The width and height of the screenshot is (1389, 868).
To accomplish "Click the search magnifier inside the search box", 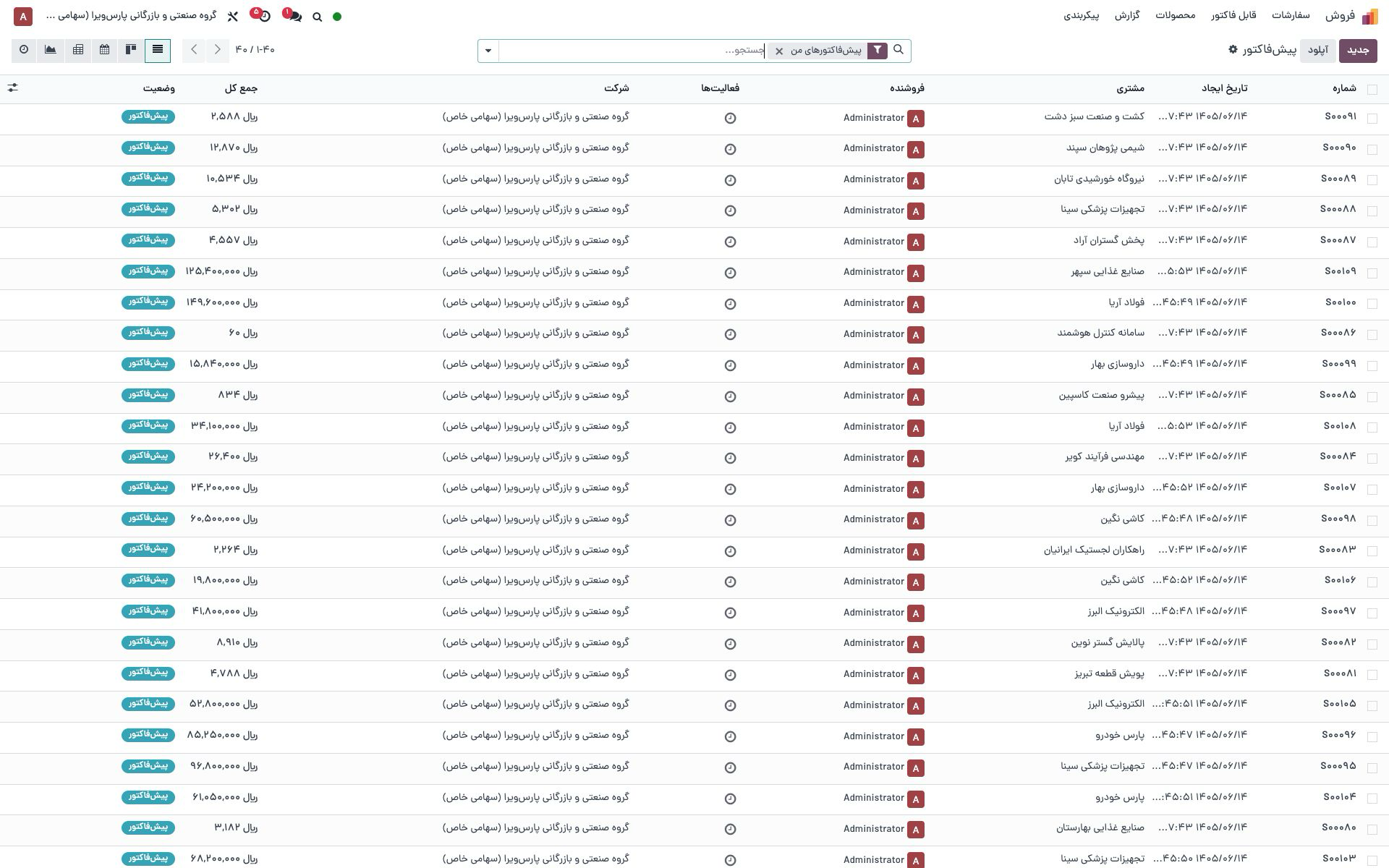I will [x=899, y=50].
